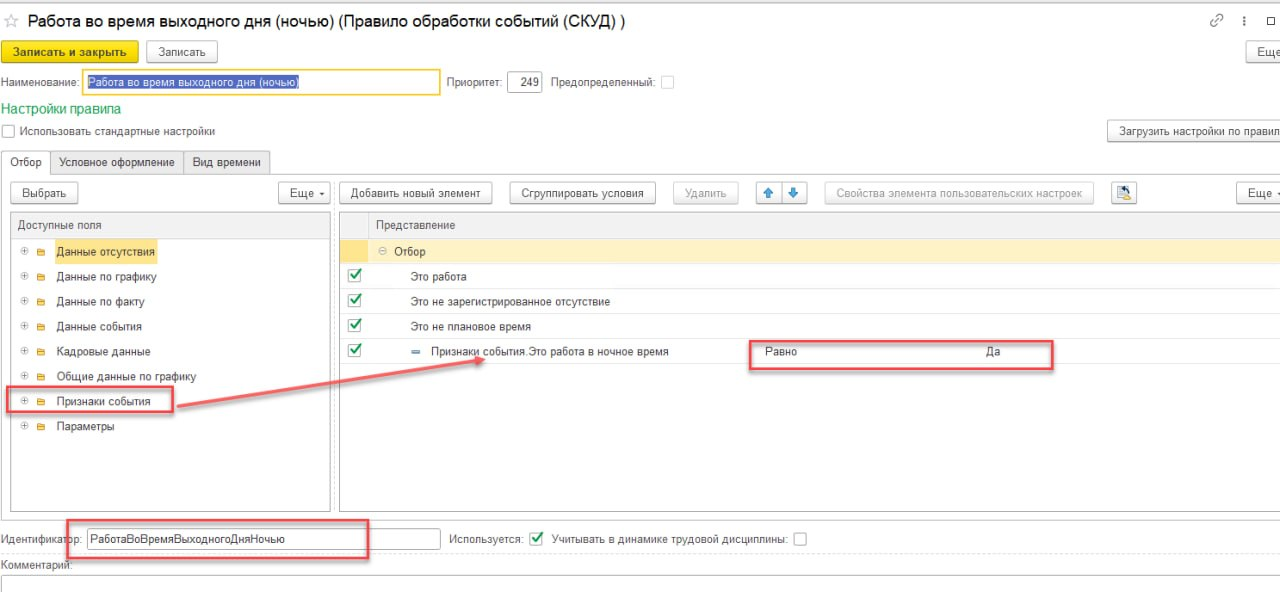Toggle Использовать стандартные настройки checkbox
Screen dimensions: 1280x592
tap(9, 132)
